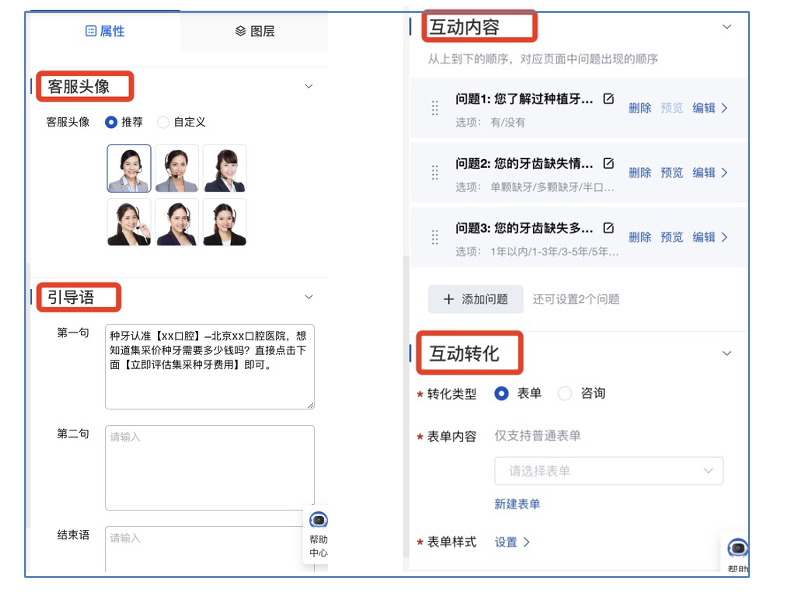790x600 pixels.
Task: Click the edit icon beside 问题3 title
Action: tap(609, 228)
